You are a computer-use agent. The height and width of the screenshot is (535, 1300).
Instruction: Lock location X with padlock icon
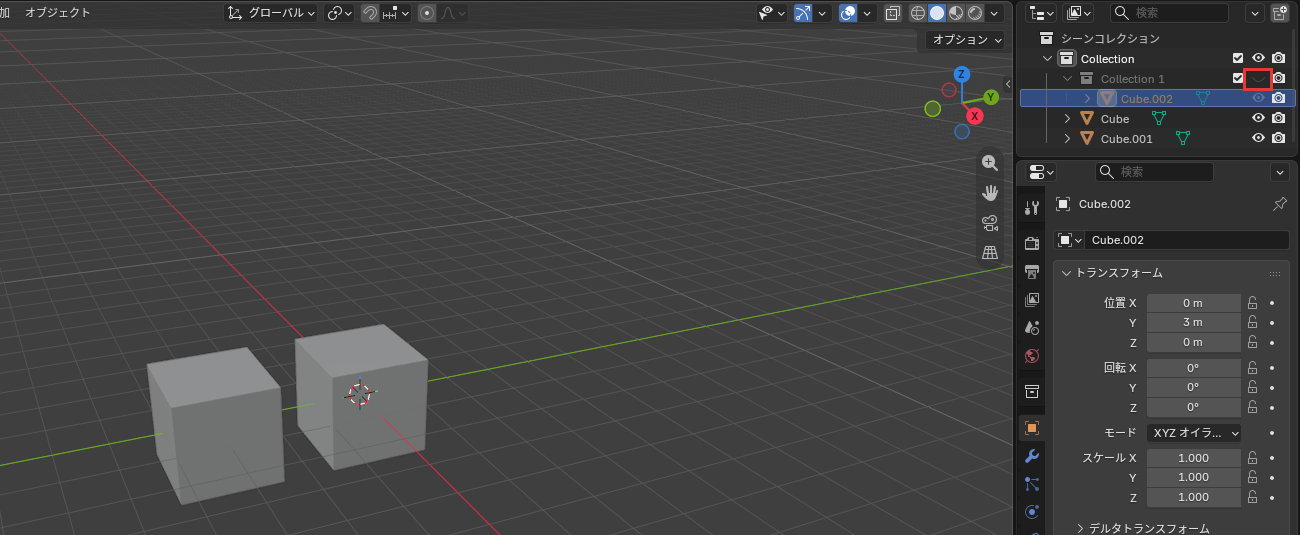pos(1252,302)
